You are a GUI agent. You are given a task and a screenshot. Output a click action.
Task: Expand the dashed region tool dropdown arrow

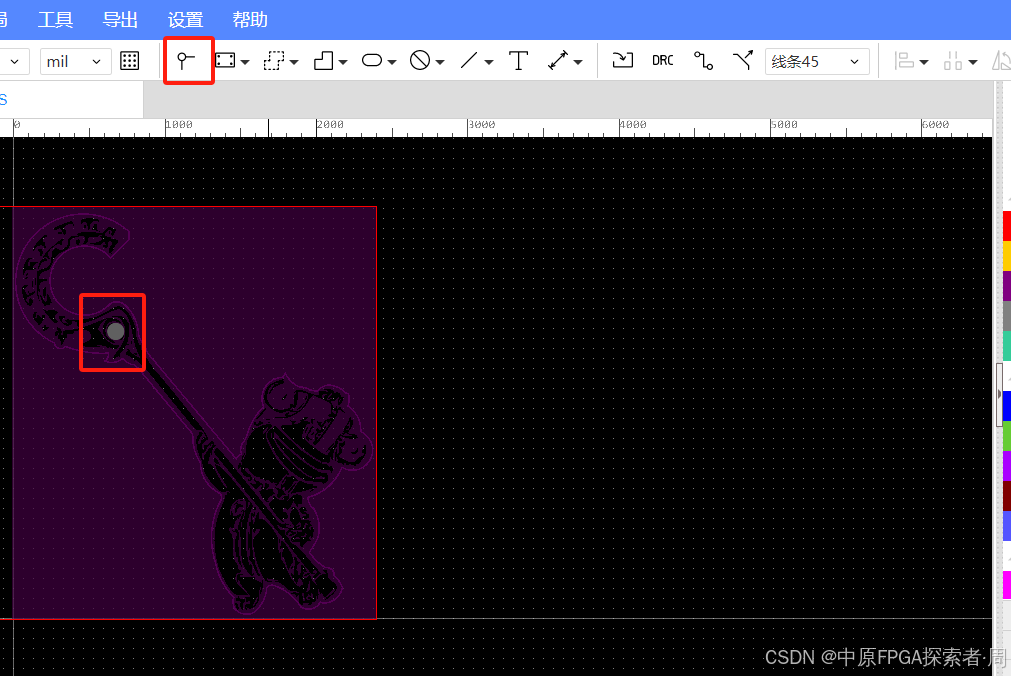pos(294,63)
